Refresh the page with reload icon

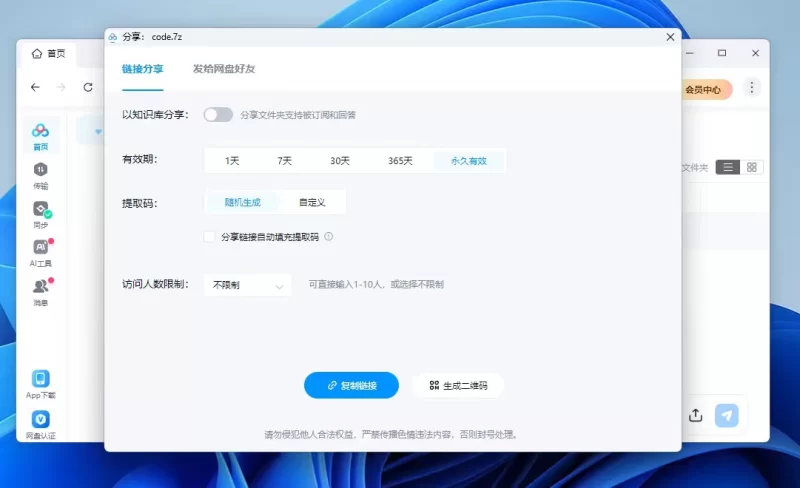coord(88,87)
